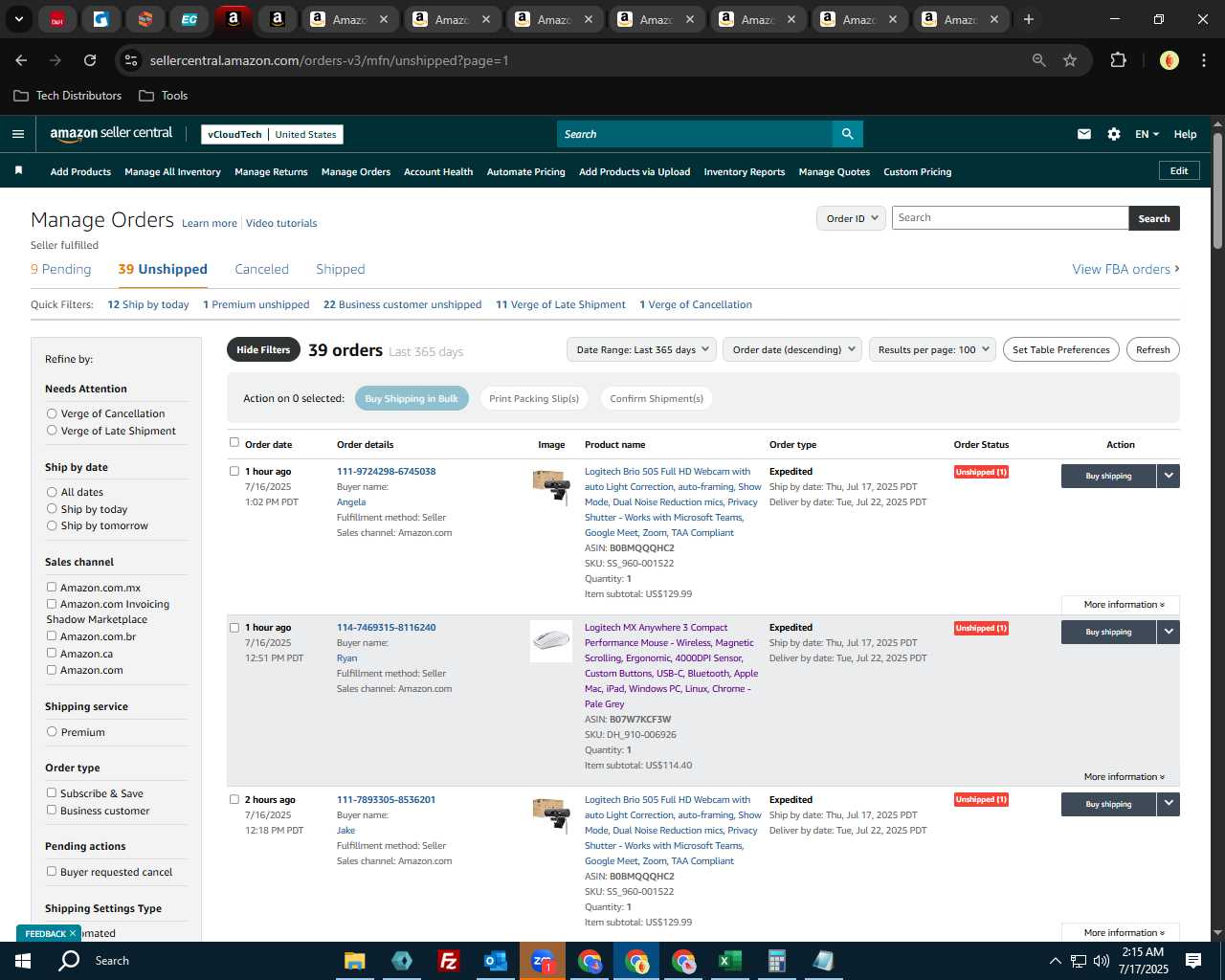
Task: Open Order date (descending) sort dropdown
Action: (x=792, y=349)
